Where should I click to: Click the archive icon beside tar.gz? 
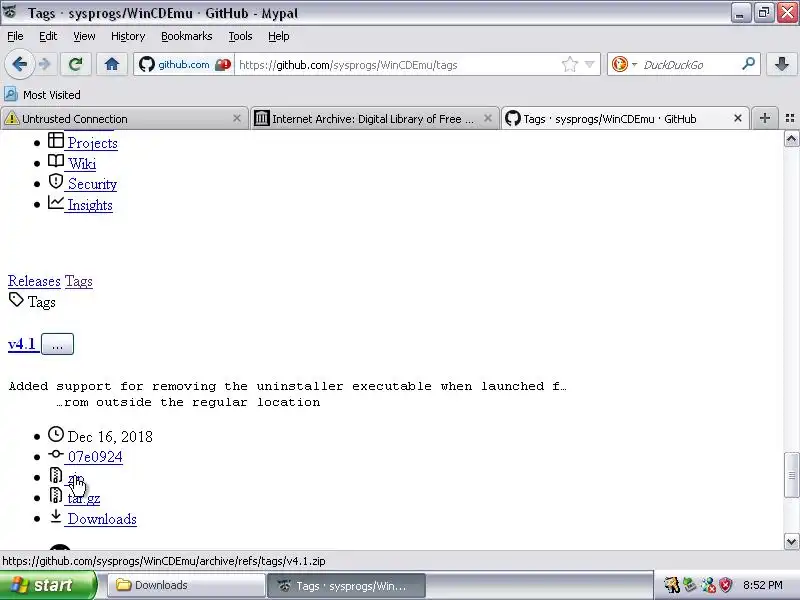point(56,495)
